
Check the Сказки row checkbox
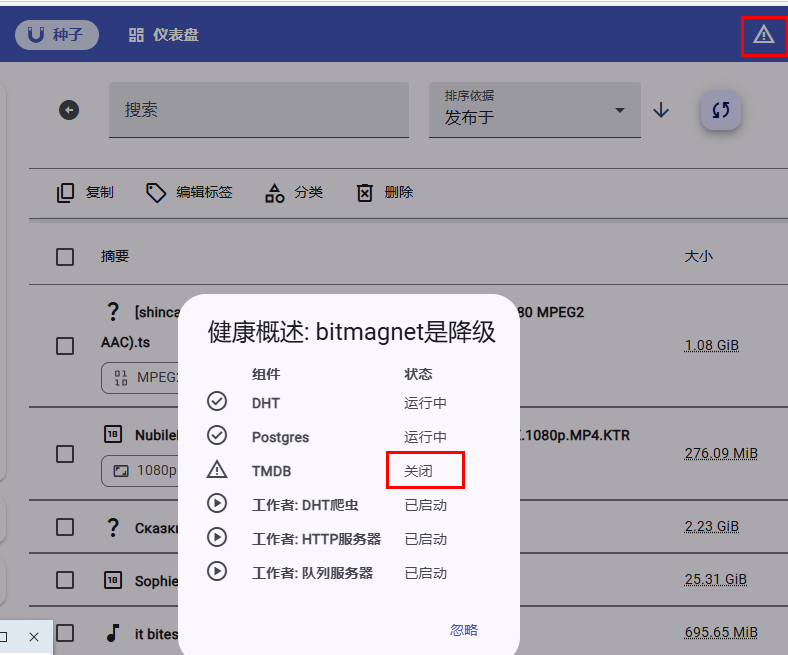[65, 527]
